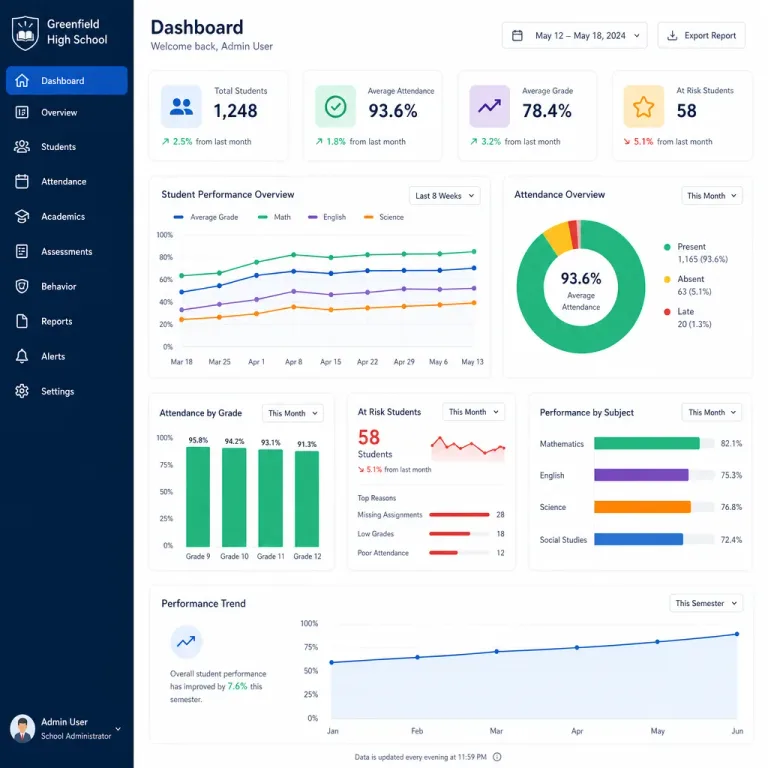Screen dimensions: 768x768
Task: Click the At Risk Students star icon tile
Action: point(644,106)
